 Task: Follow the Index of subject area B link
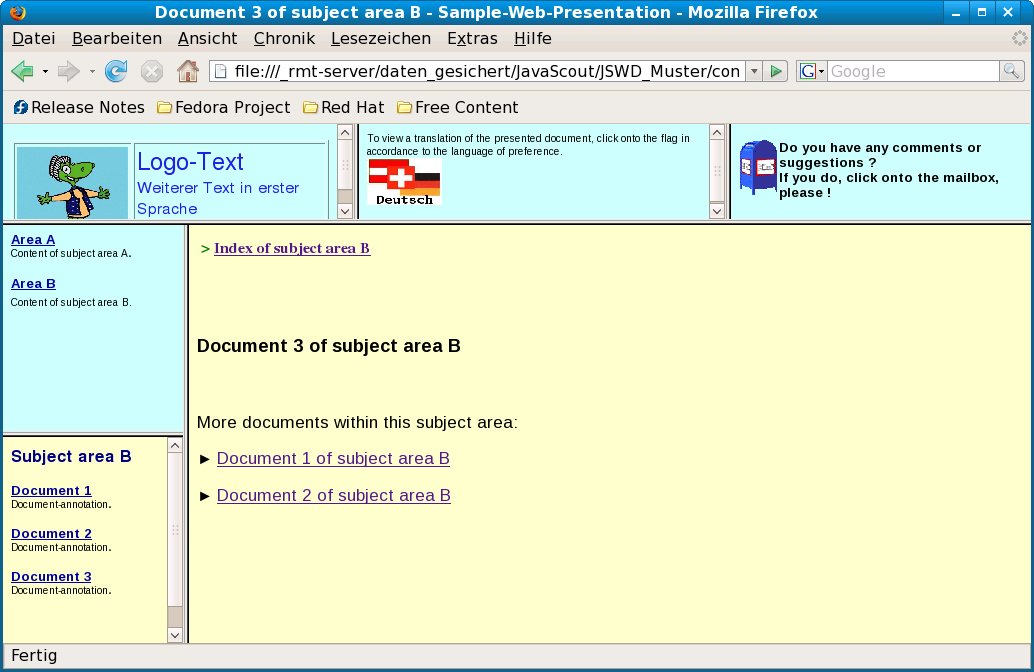[292, 248]
